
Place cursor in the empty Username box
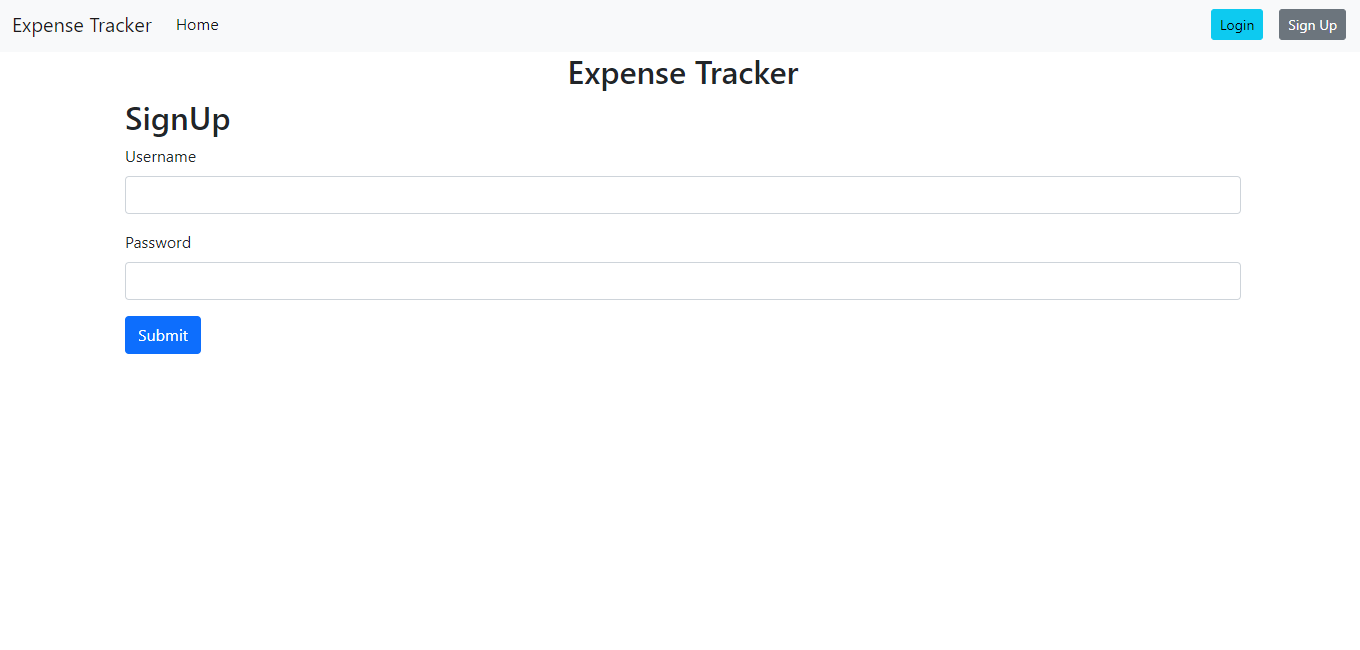coord(682,195)
